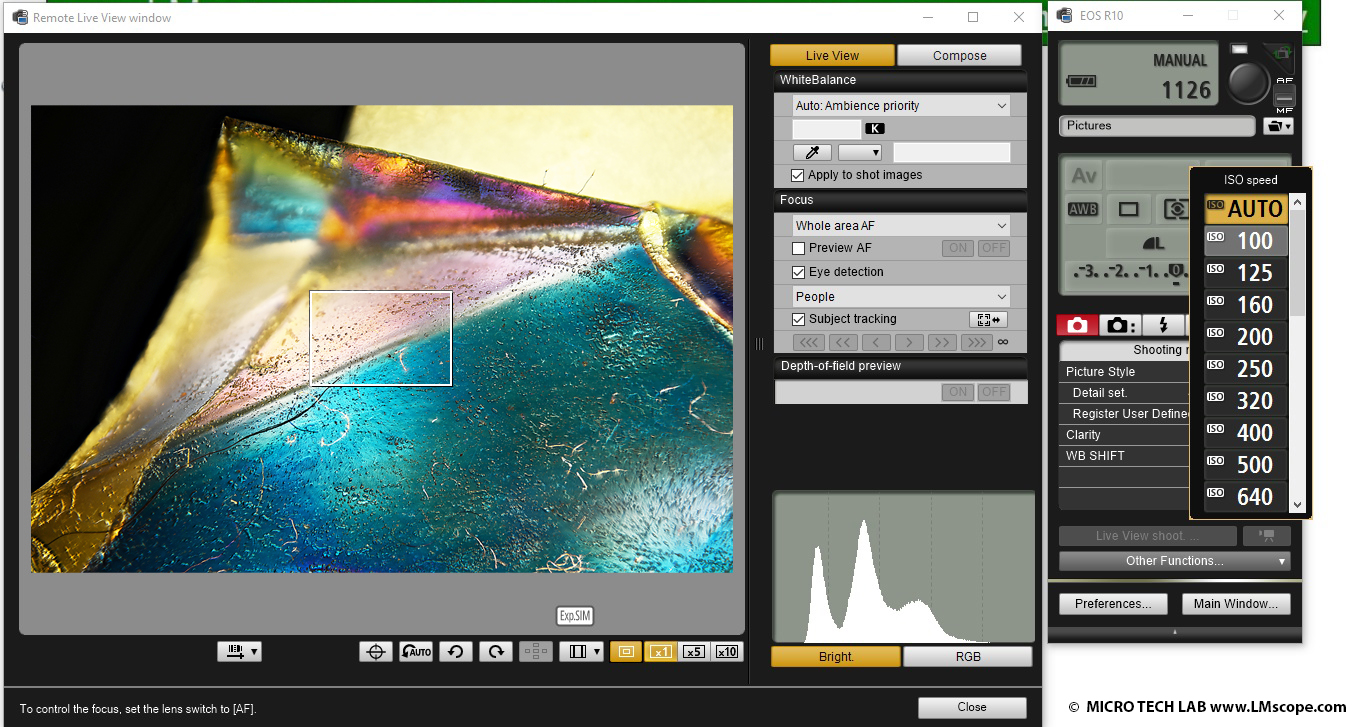Viewport: 1366px width, 727px height.
Task: Click the crosshair focus point icon
Action: (x=376, y=652)
